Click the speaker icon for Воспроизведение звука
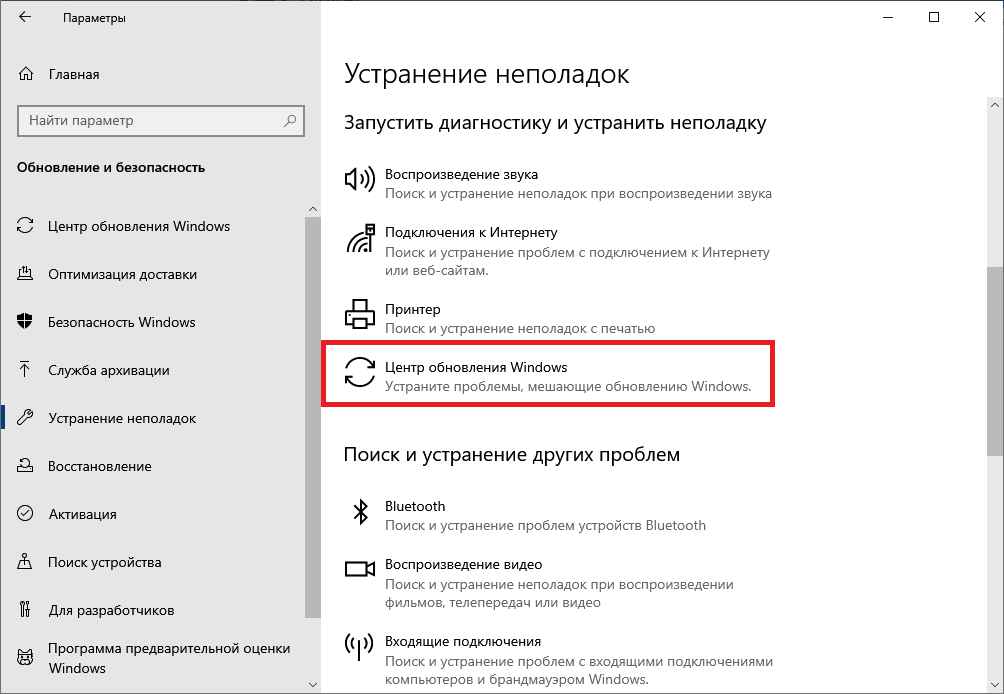 [360, 179]
